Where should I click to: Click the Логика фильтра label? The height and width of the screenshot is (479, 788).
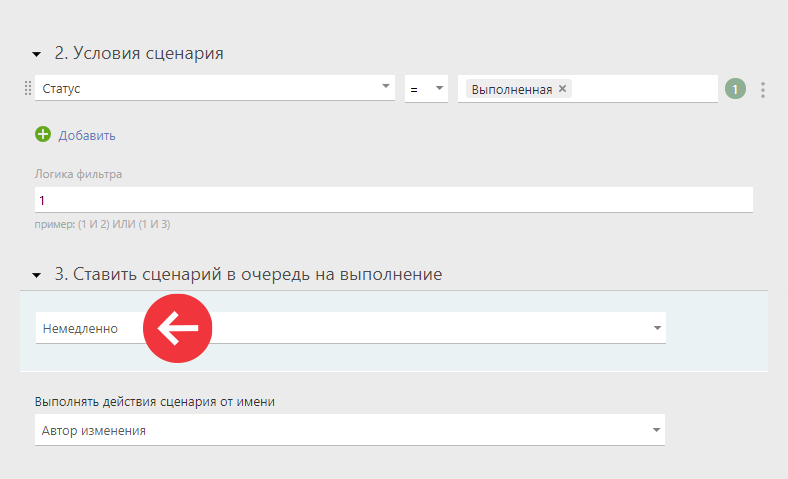pyautogui.click(x=78, y=174)
